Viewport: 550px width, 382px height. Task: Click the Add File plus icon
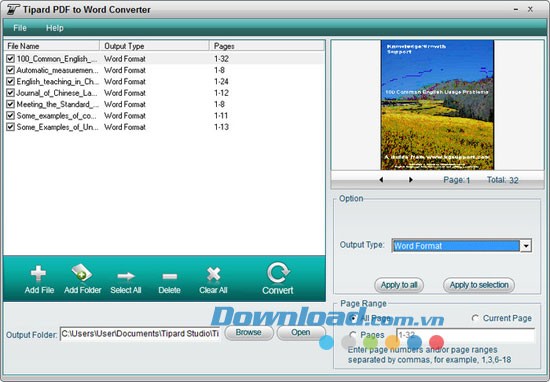click(x=38, y=274)
